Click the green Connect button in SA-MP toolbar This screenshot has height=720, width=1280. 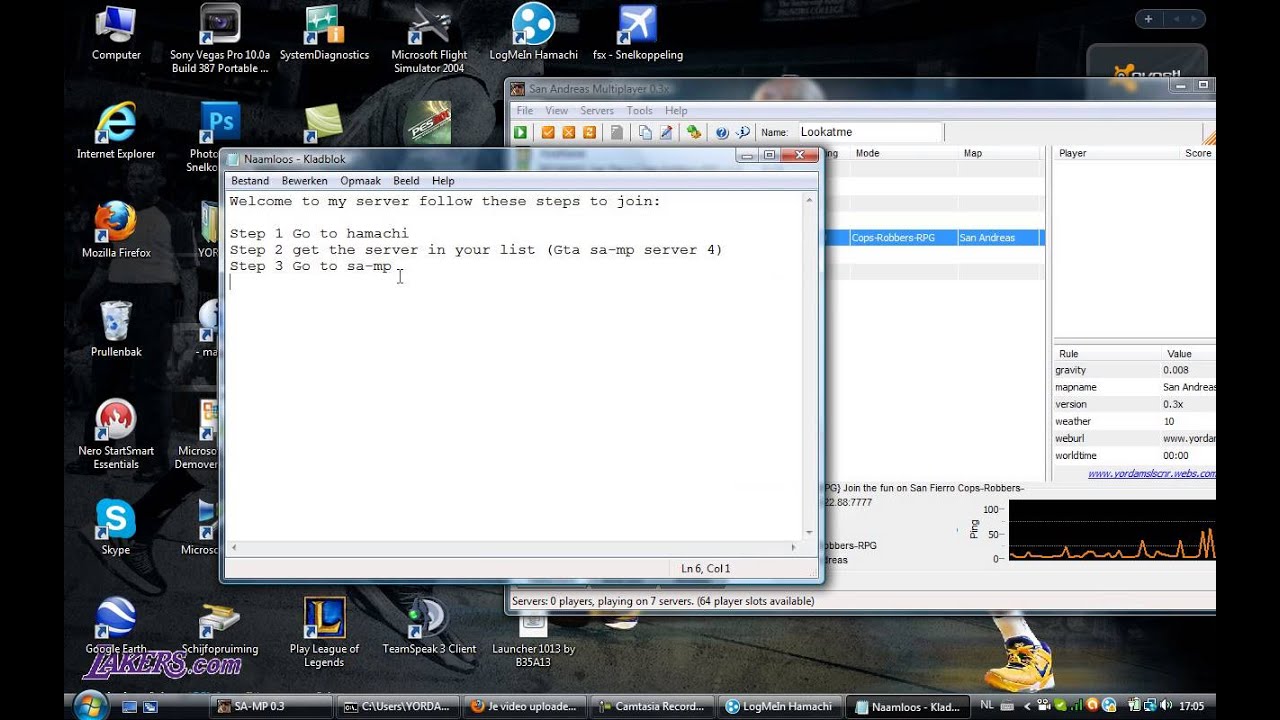[x=521, y=132]
